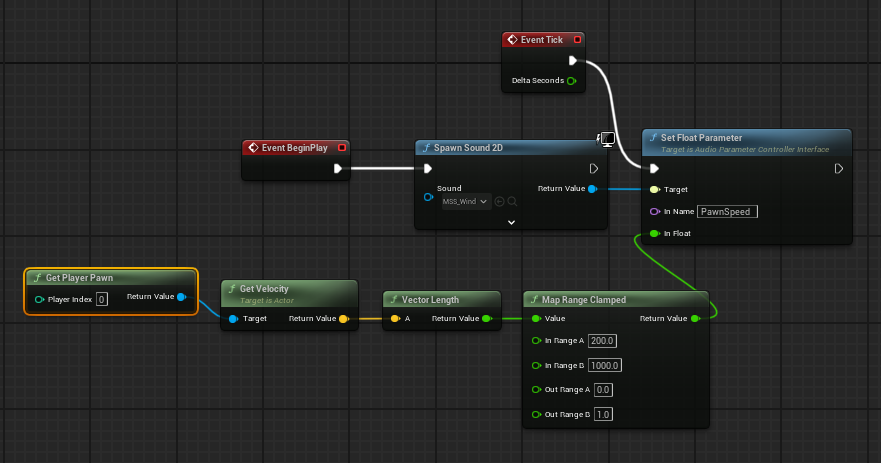881x463 pixels.
Task: Select the Get Velocity node header
Action: point(289,293)
